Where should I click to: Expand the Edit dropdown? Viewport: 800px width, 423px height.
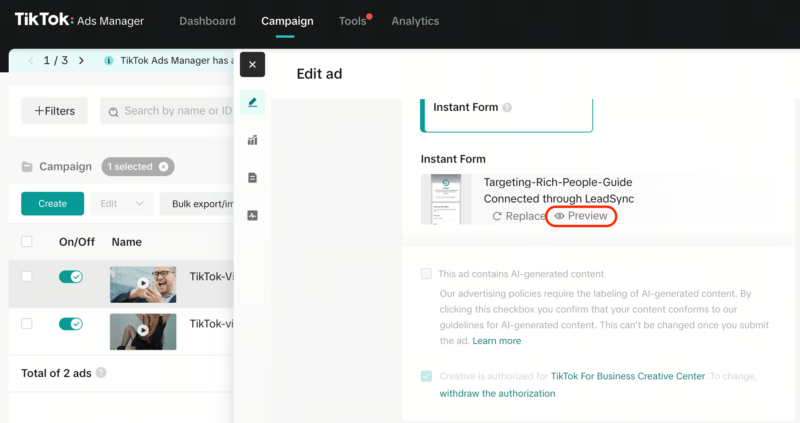(x=122, y=204)
